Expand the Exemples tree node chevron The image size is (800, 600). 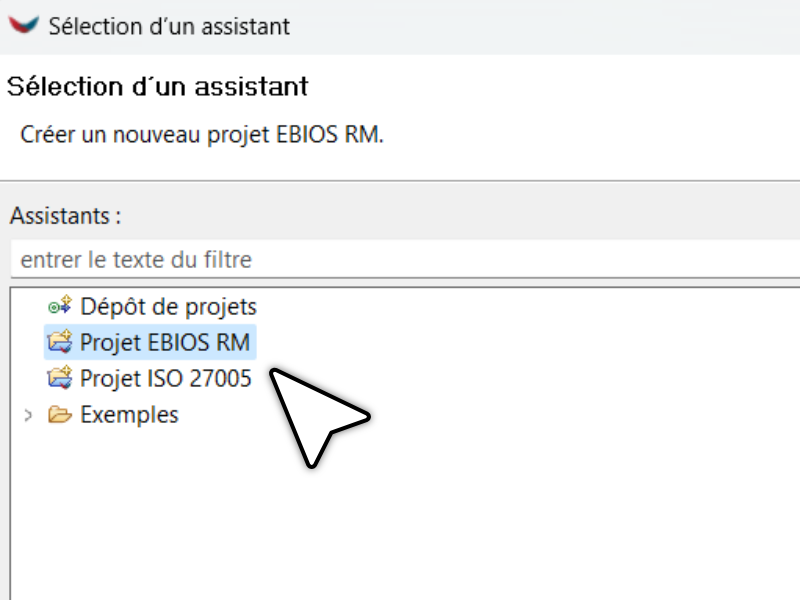coord(28,415)
